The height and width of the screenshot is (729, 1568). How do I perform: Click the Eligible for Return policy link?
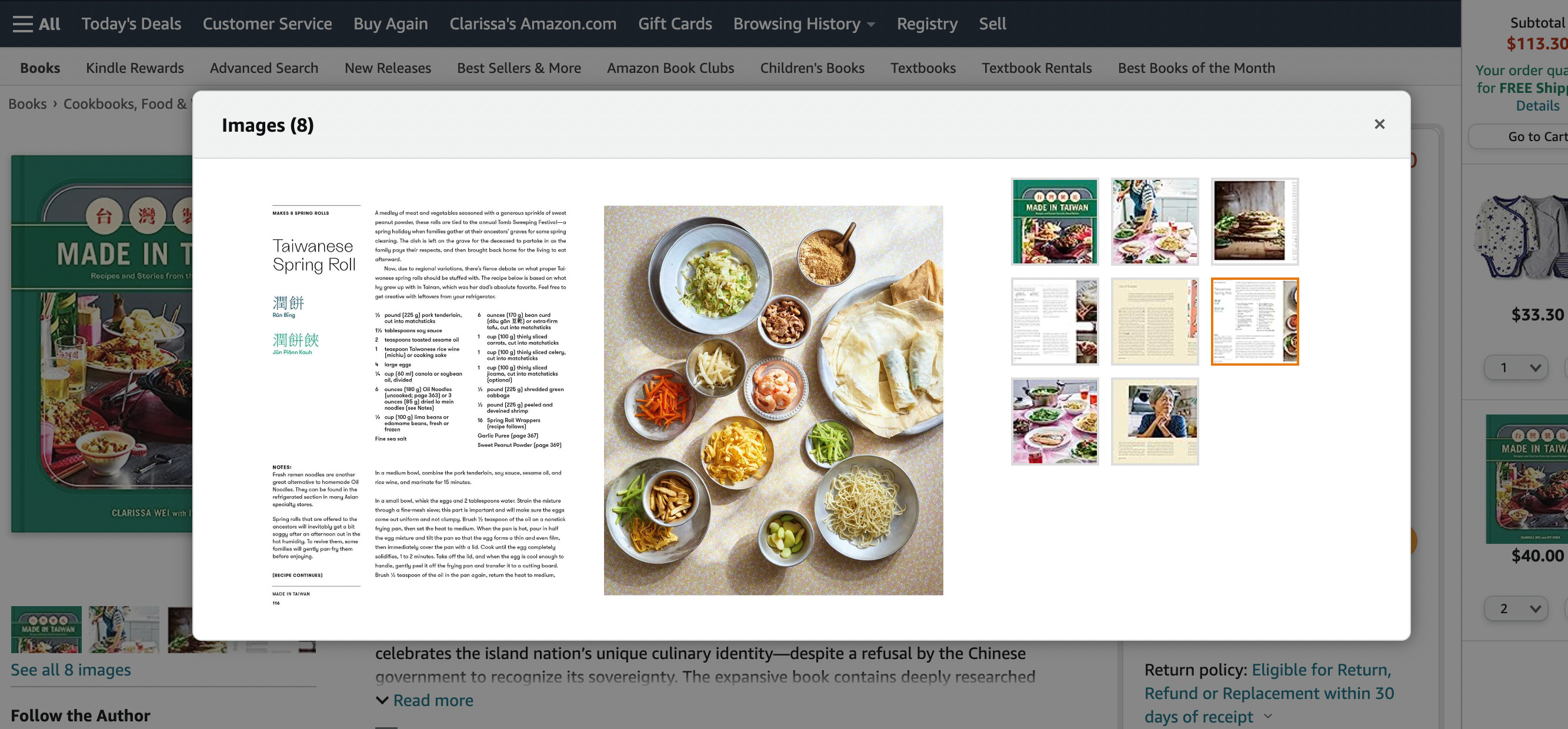[1269, 693]
